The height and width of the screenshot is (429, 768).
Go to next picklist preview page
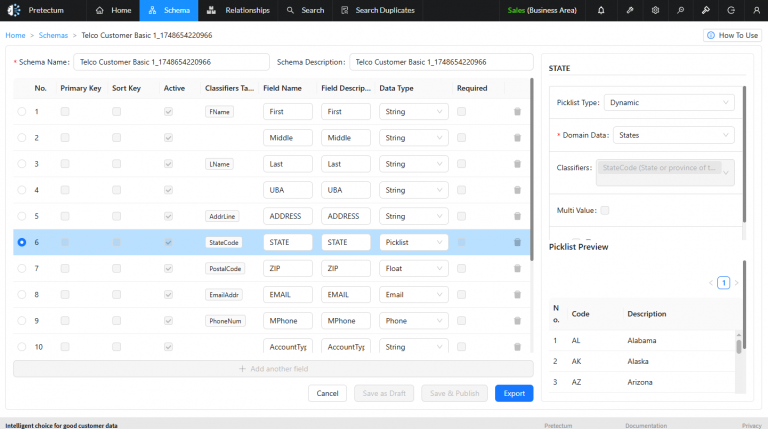[736, 283]
